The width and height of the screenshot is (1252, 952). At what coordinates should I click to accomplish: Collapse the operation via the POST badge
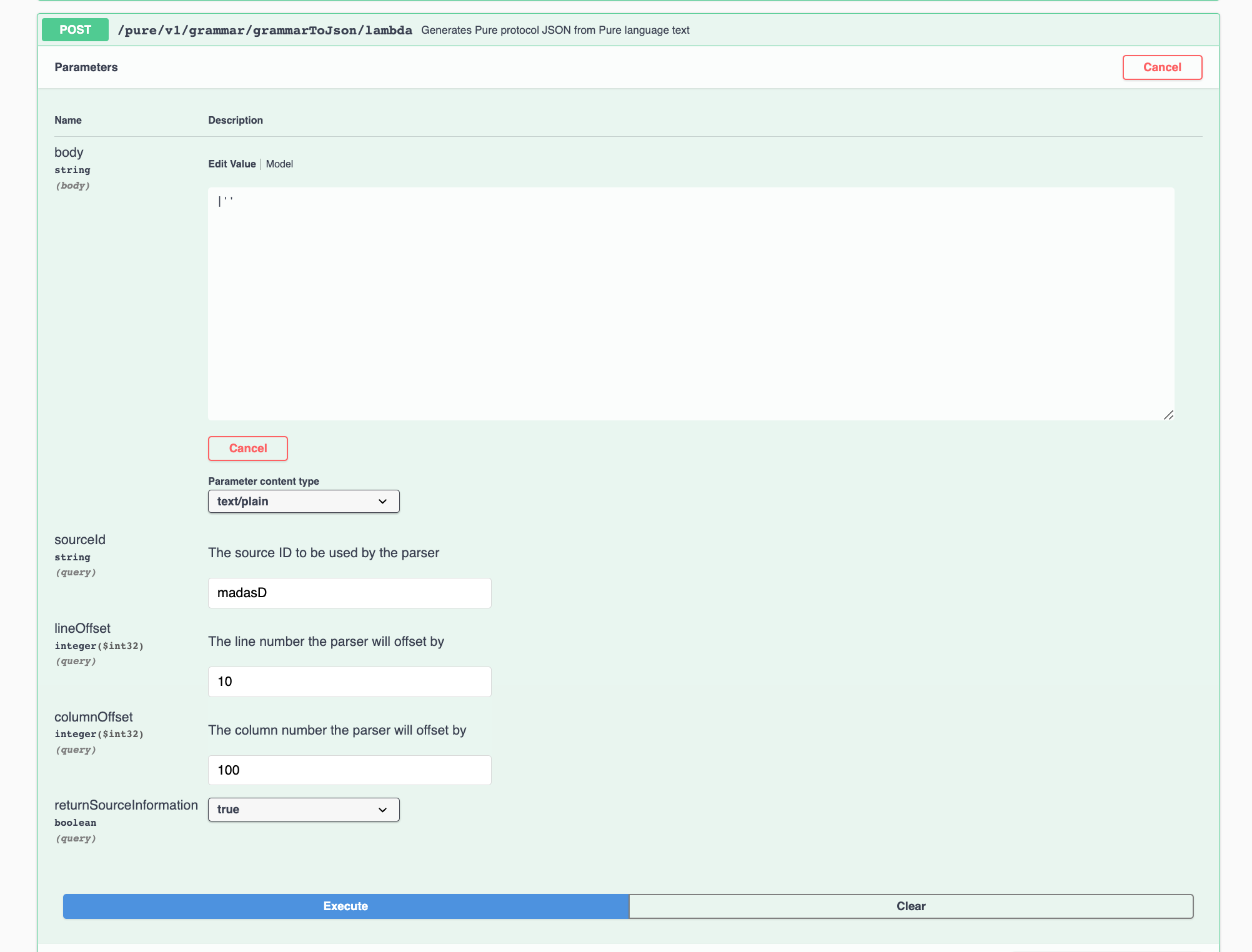click(75, 30)
